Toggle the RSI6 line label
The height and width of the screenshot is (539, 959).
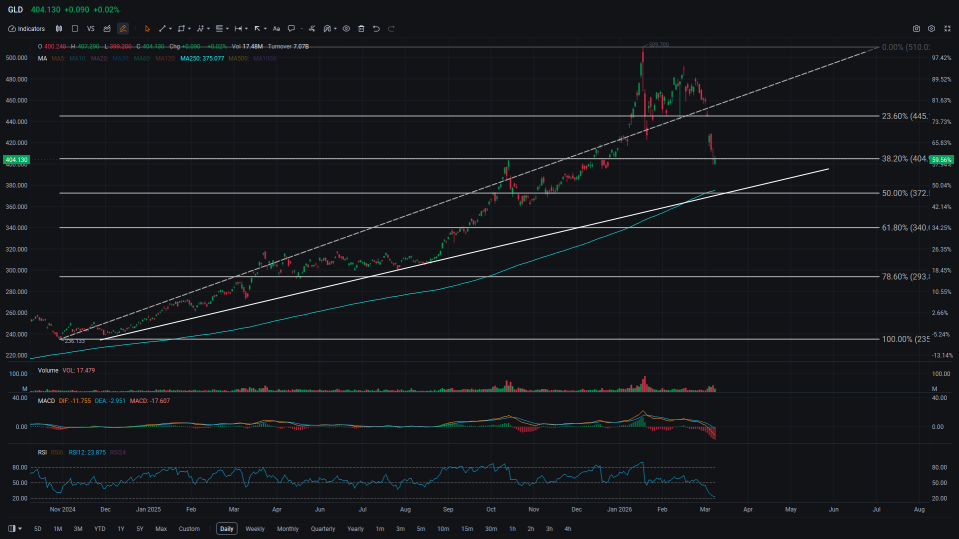point(57,453)
